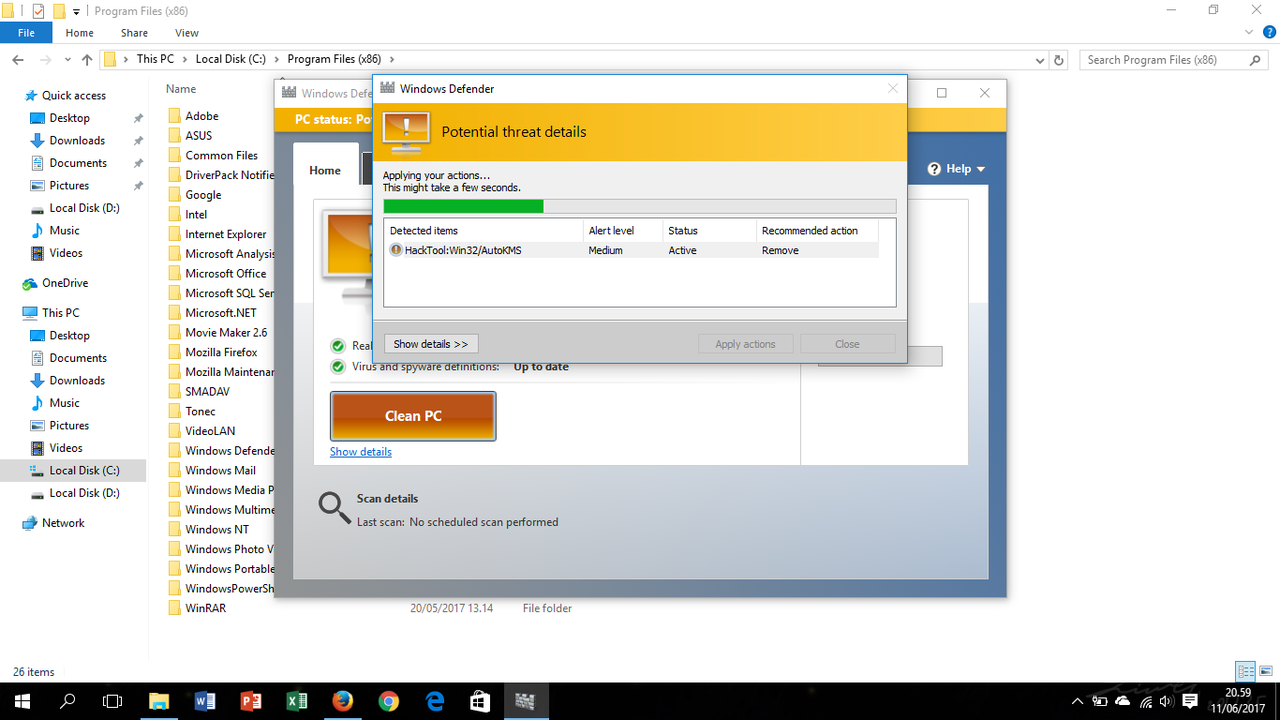1280x720 pixels.
Task: Refresh the Program Files (x86) folder
Action: coord(1060,60)
